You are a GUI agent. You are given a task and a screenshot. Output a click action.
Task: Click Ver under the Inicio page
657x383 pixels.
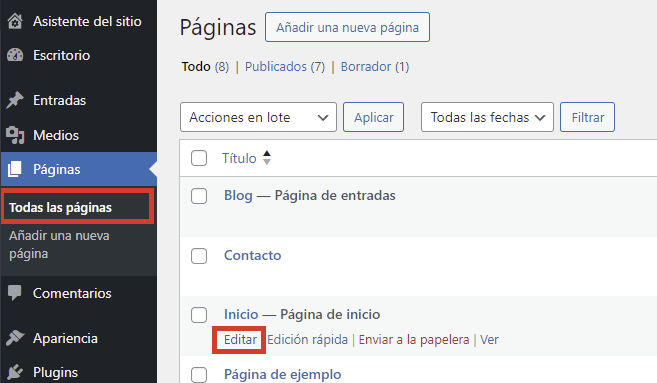(489, 339)
